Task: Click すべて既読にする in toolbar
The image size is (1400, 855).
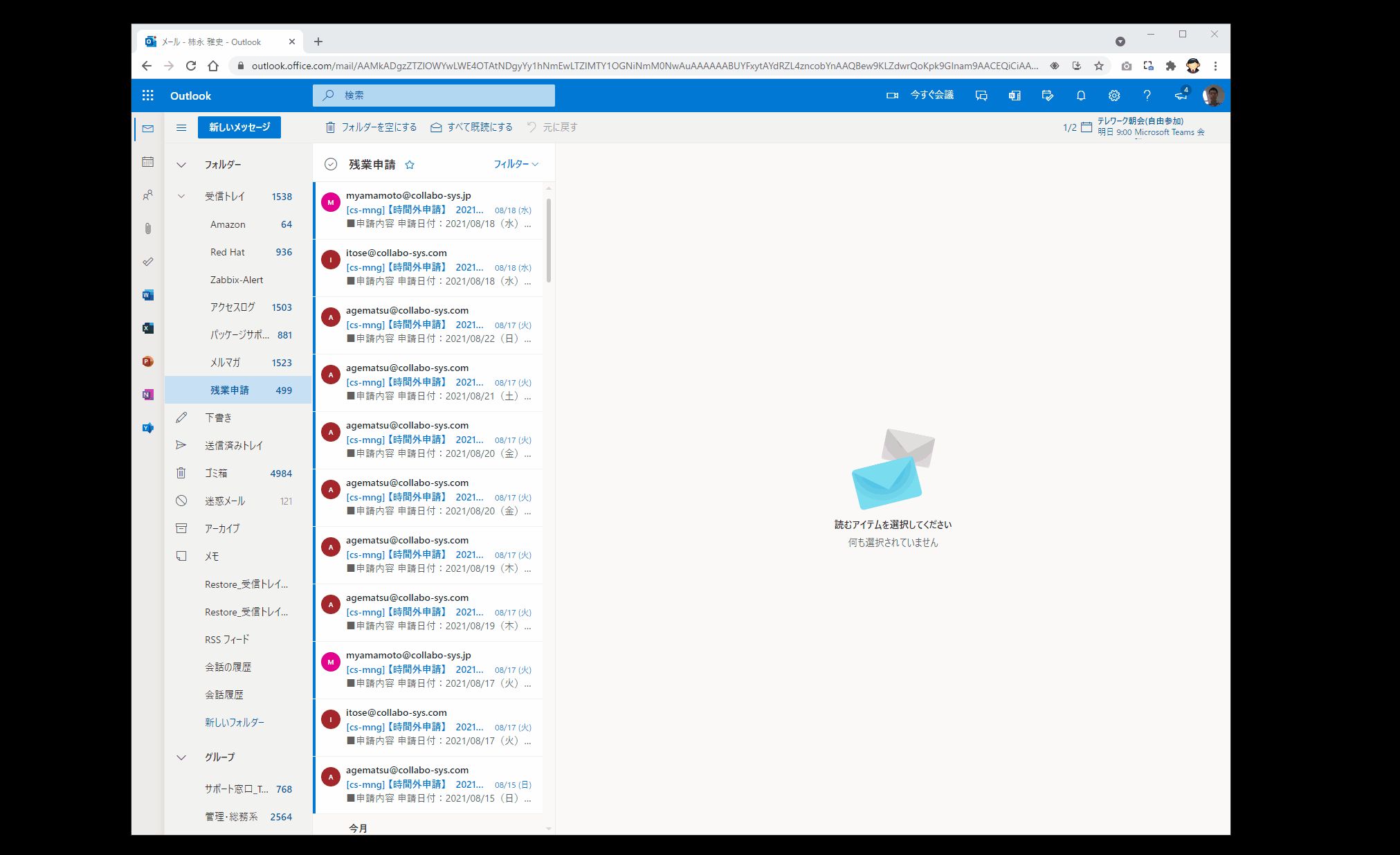Action: [x=472, y=127]
